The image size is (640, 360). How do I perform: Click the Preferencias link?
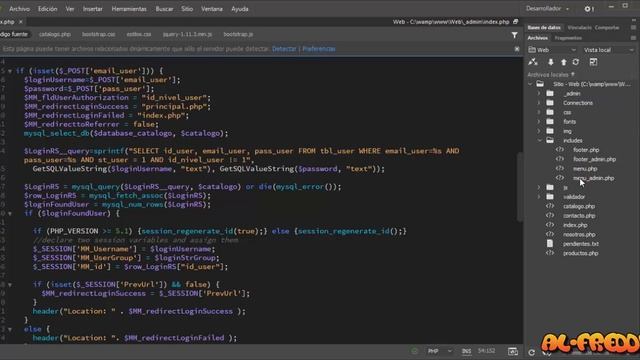click(x=319, y=49)
